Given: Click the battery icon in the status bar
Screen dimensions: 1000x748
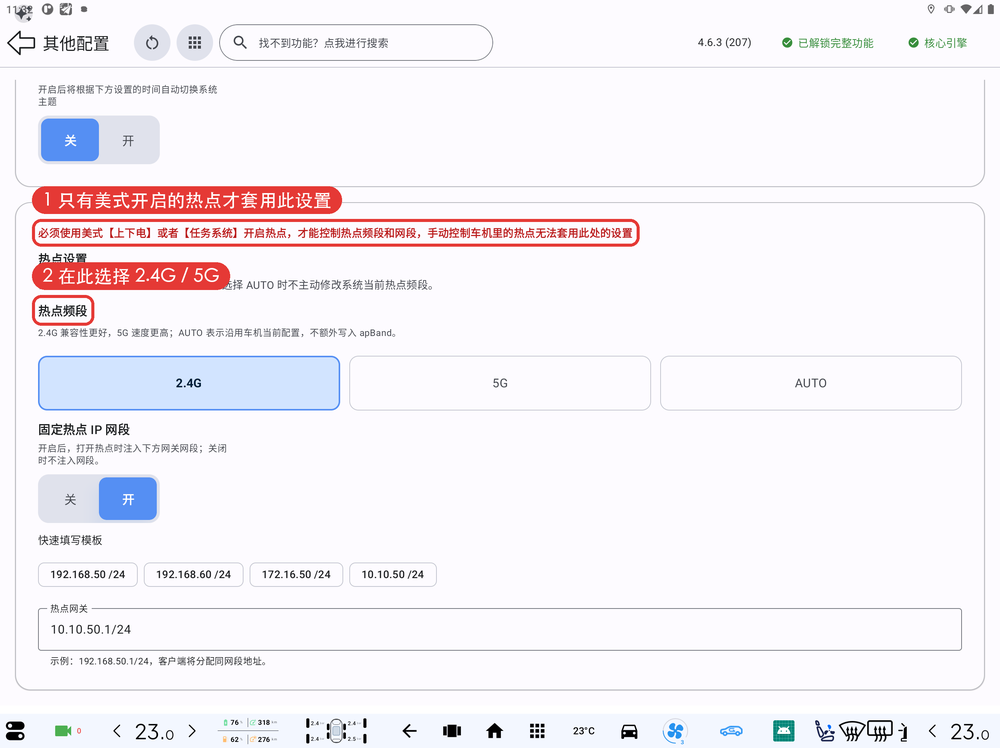Looking at the screenshot, I should (990, 9).
